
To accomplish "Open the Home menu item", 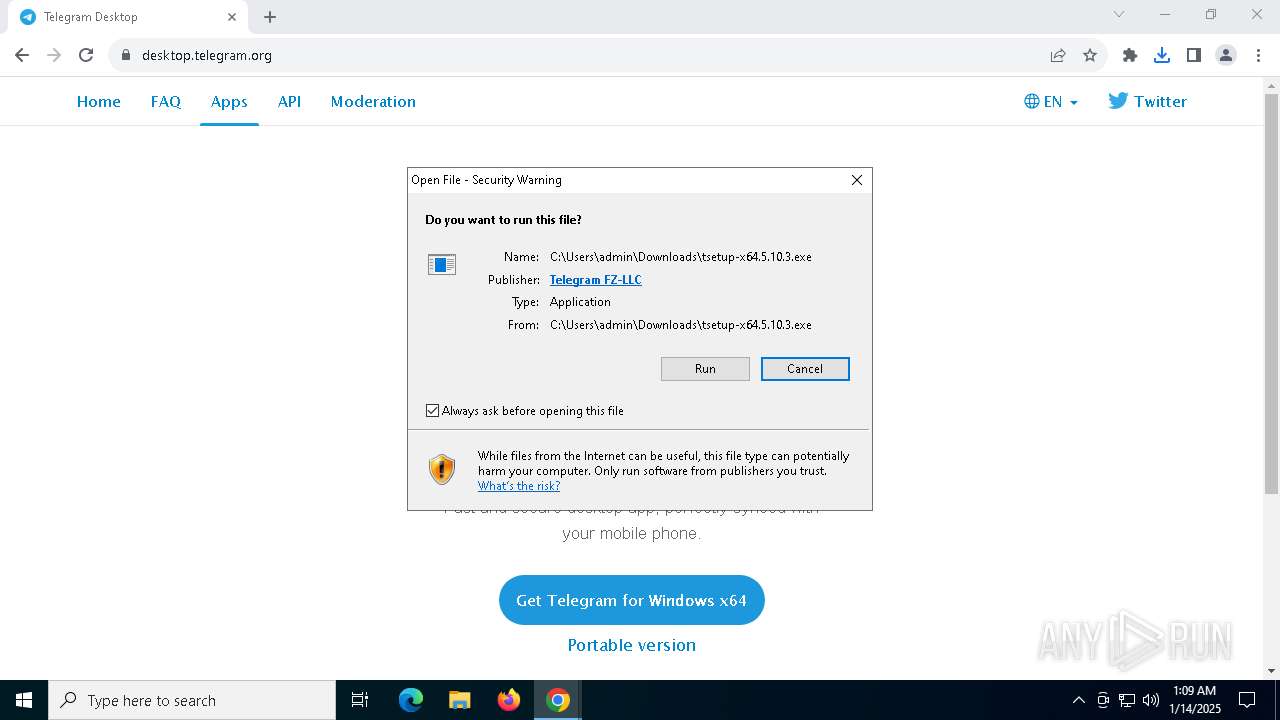I will 99,101.
